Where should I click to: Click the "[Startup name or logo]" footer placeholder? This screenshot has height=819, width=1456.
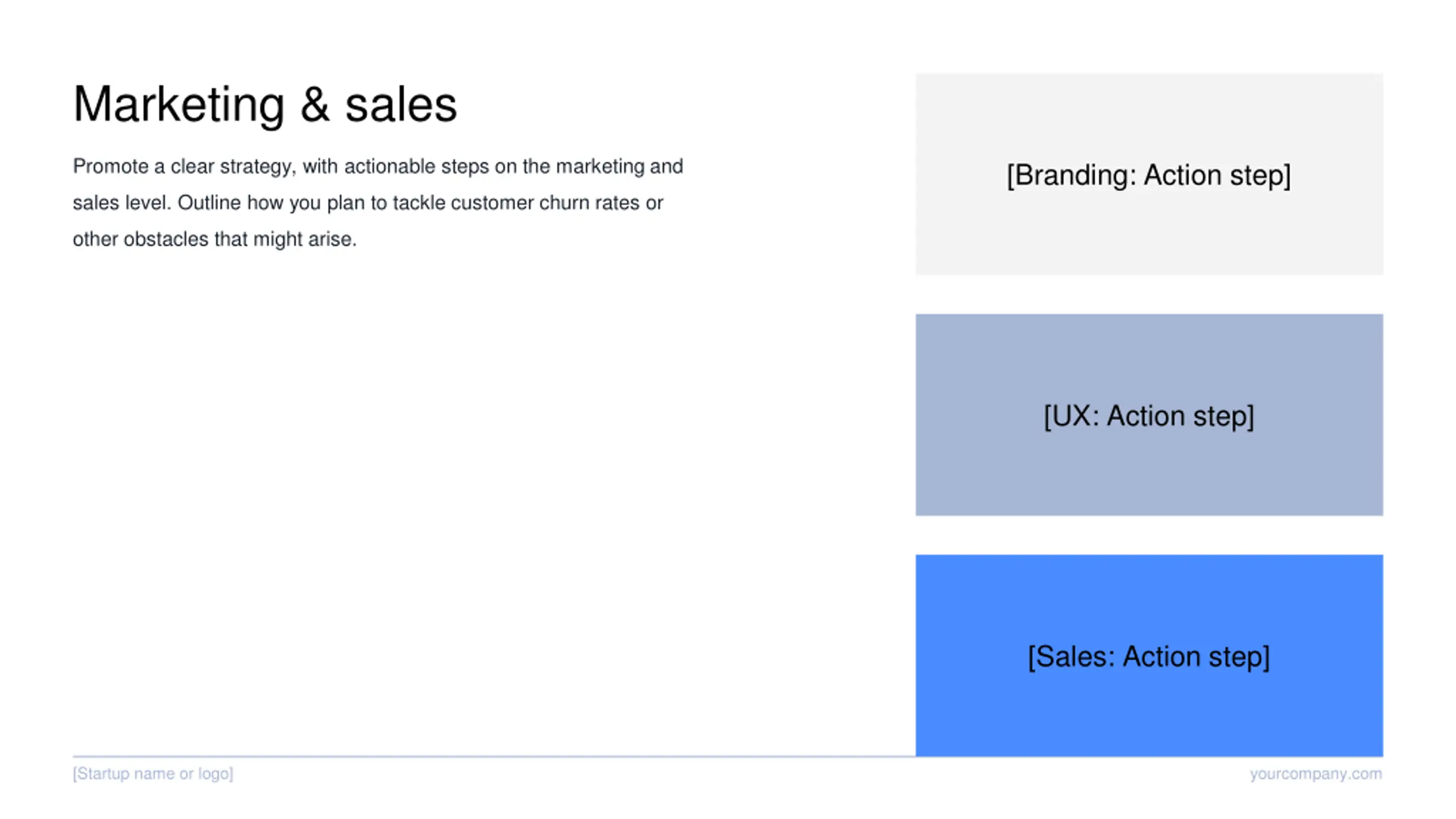point(153,773)
